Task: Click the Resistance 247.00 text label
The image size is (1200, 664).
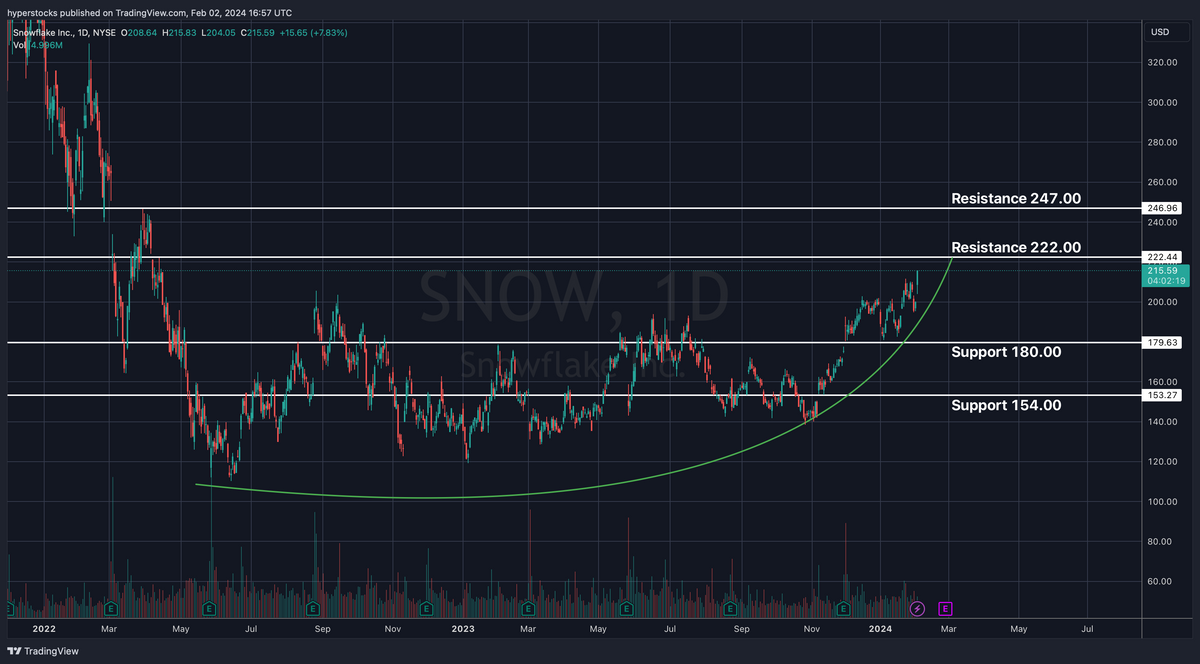Action: pos(1015,198)
